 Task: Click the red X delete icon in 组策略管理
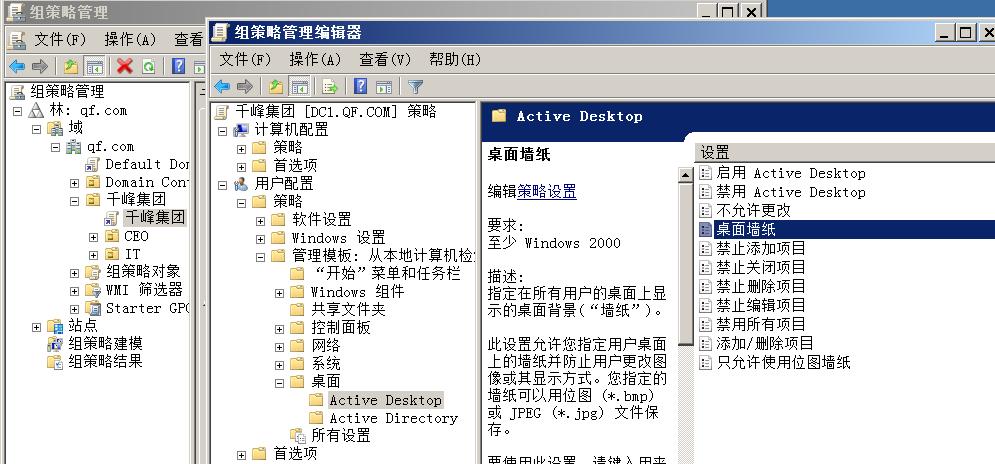[x=125, y=66]
